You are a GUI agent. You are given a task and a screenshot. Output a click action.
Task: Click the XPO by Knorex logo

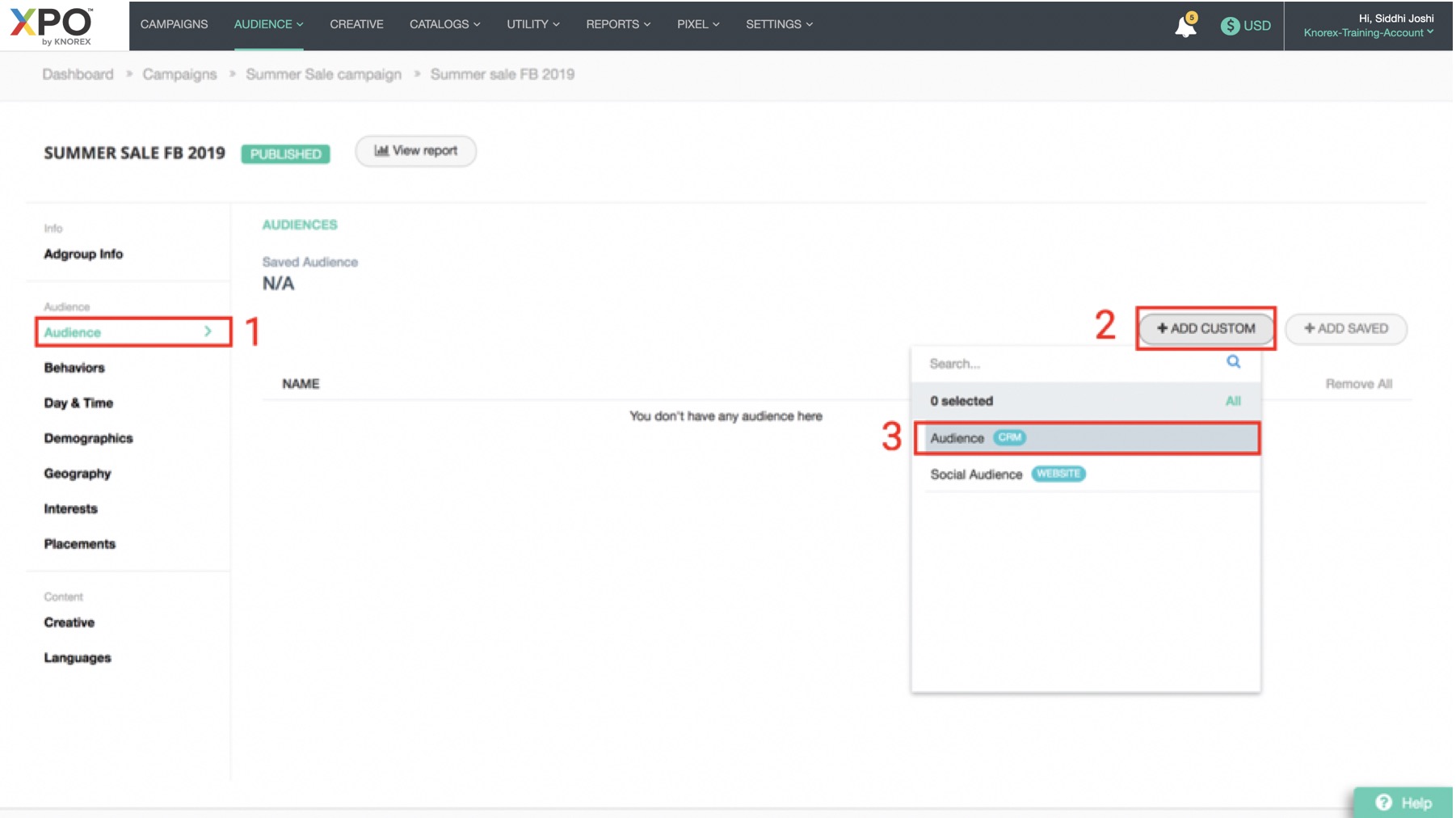click(52, 26)
